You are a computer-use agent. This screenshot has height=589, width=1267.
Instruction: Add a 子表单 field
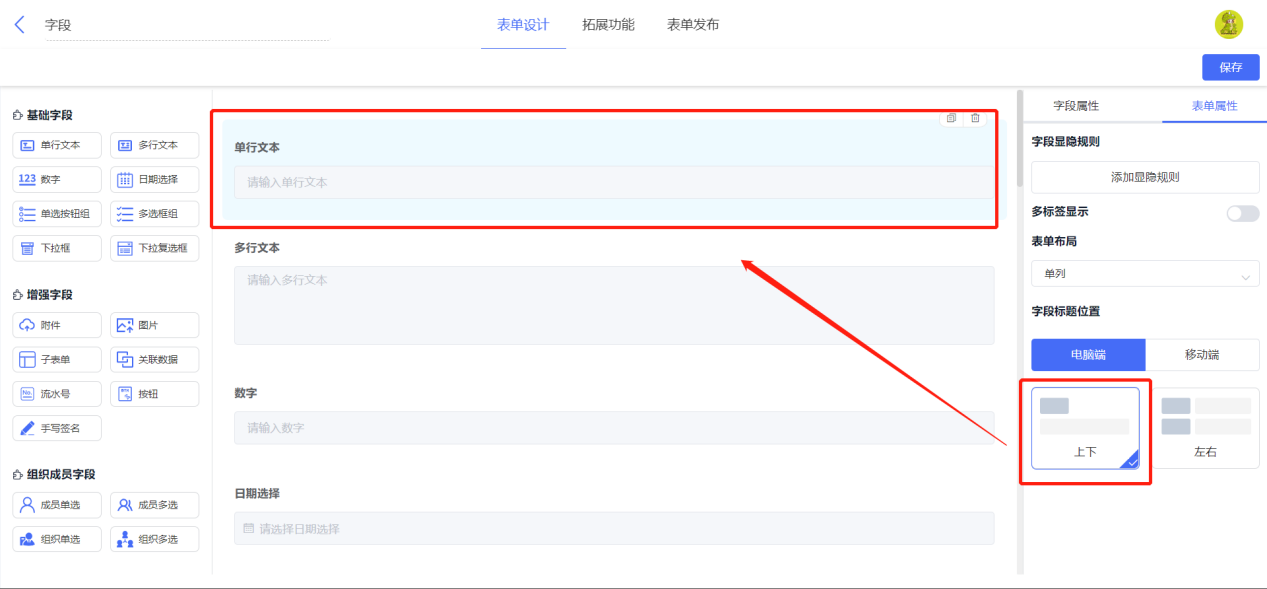(57, 360)
